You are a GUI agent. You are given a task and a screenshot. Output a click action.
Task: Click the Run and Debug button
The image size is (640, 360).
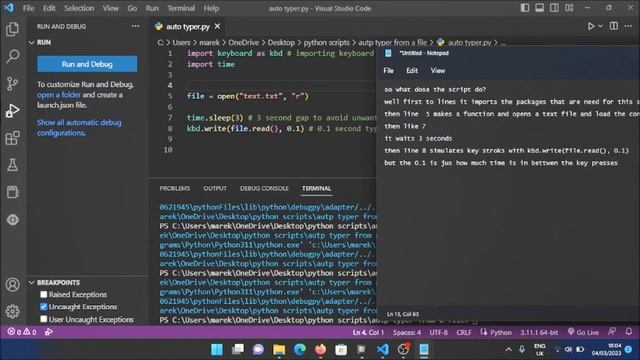click(87, 64)
